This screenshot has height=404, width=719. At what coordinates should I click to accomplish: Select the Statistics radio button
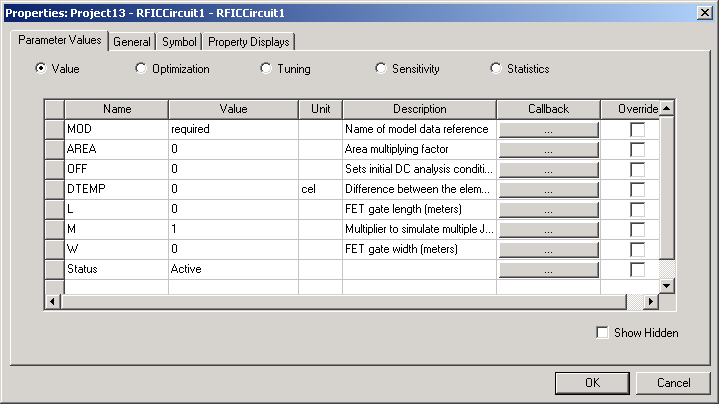[496, 69]
